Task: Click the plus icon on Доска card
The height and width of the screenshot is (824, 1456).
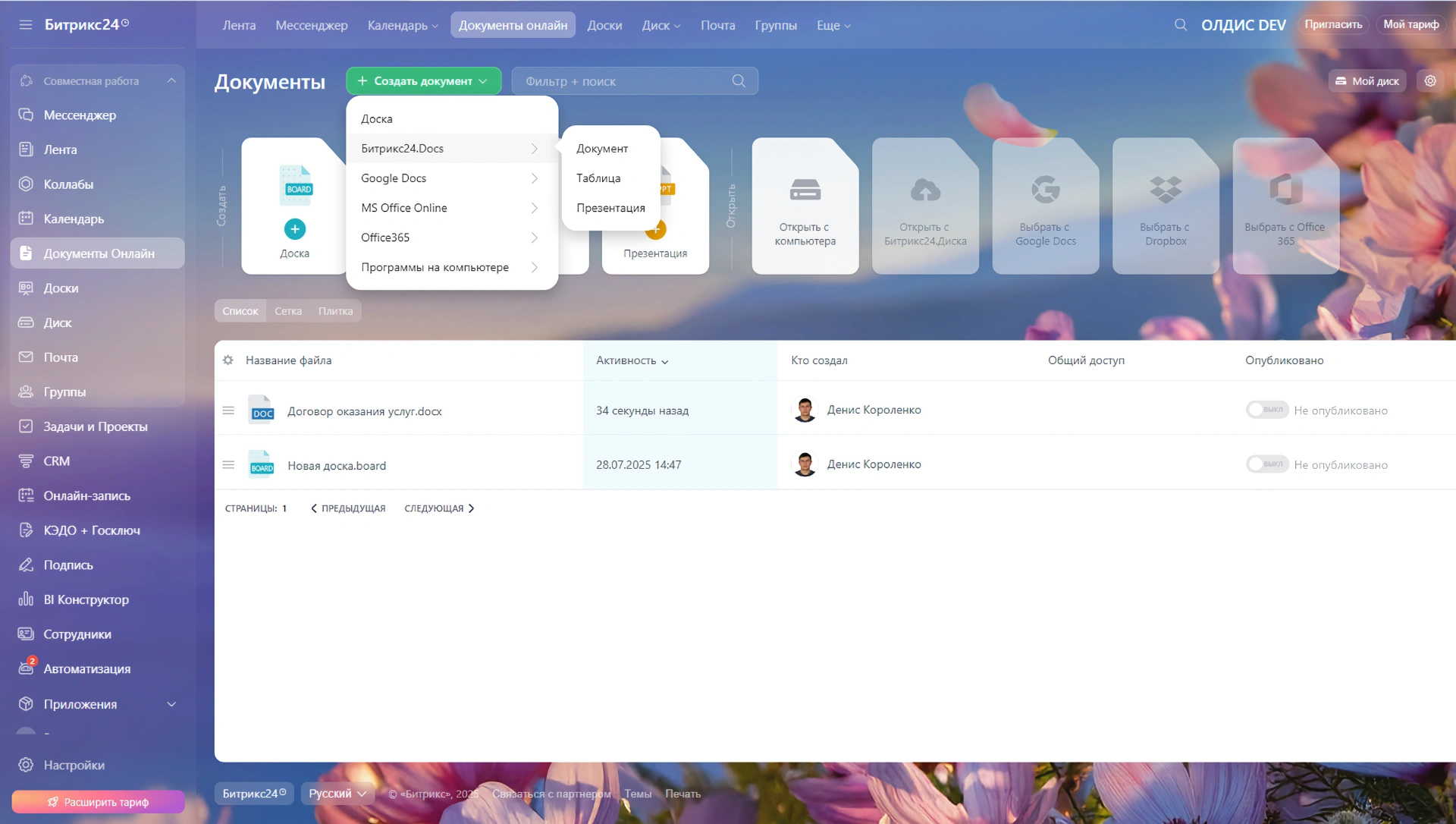Action: click(295, 228)
